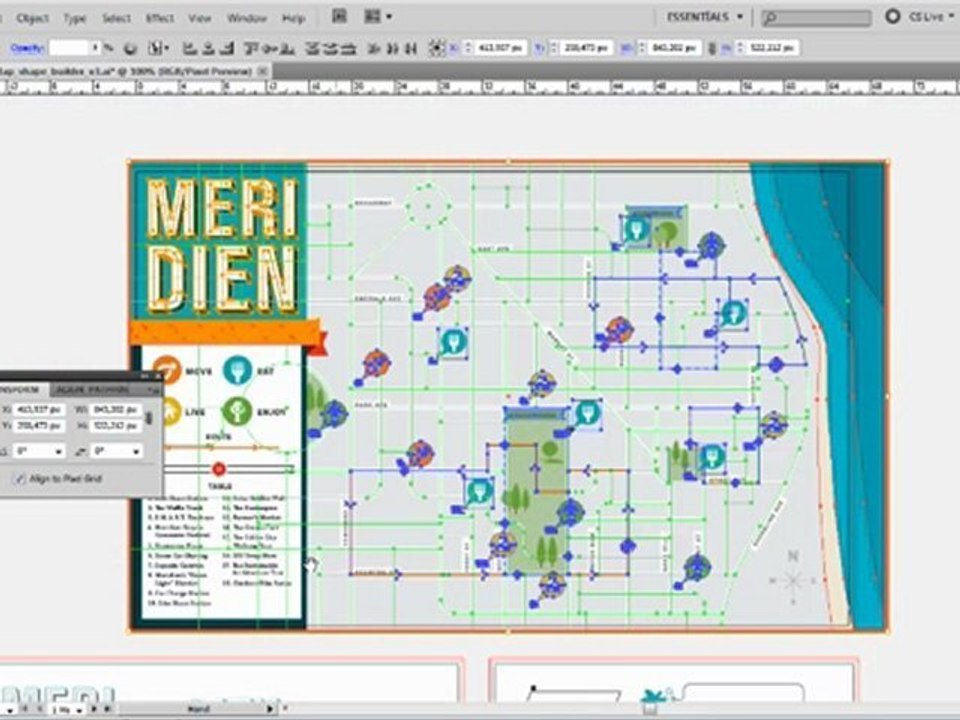The height and width of the screenshot is (720, 960).
Task: Collapse the Transform floating panel
Action: tap(145, 375)
